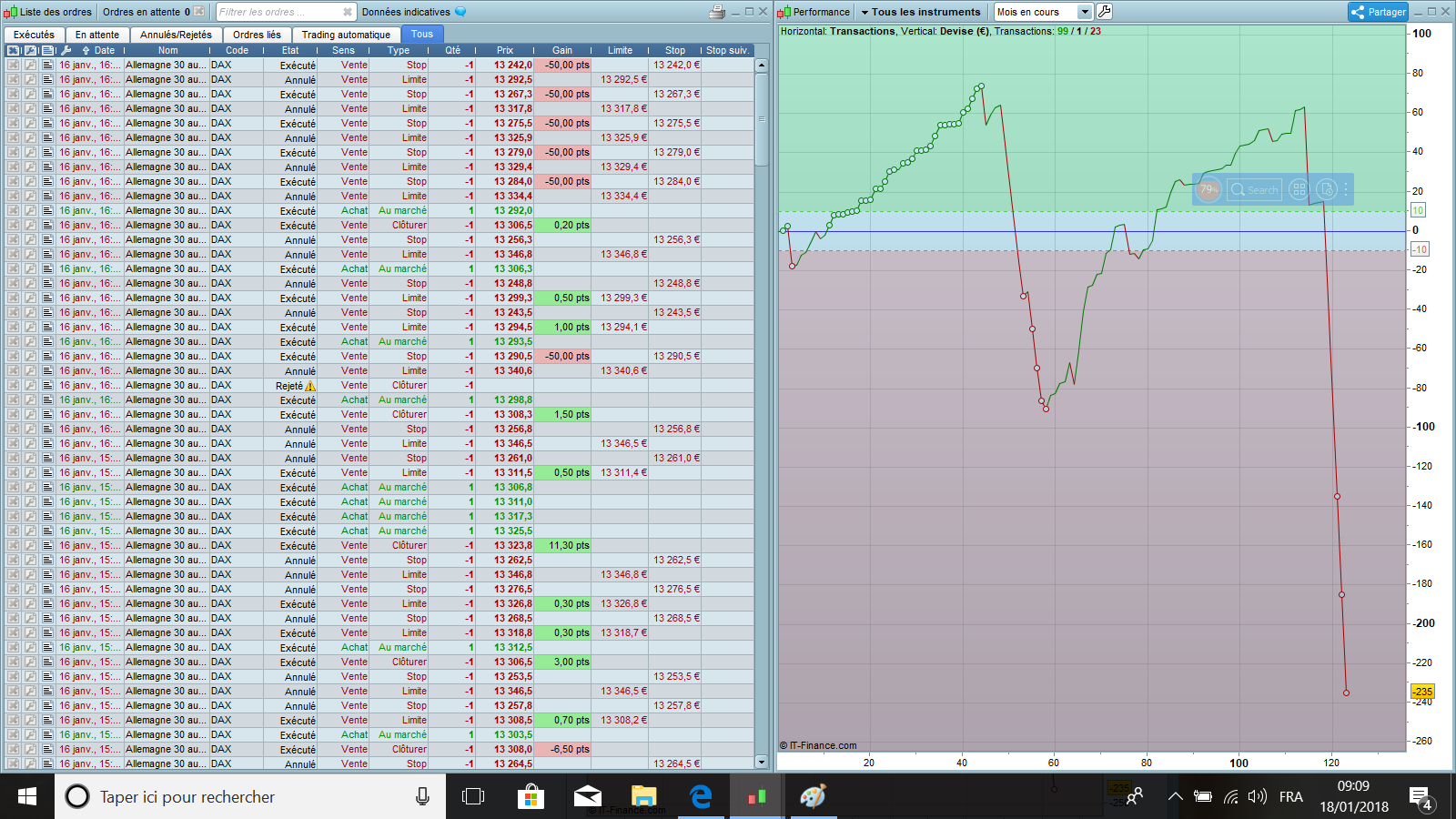Click the Prix column header
Image resolution: width=1456 pixels, height=819 pixels.
505,50
